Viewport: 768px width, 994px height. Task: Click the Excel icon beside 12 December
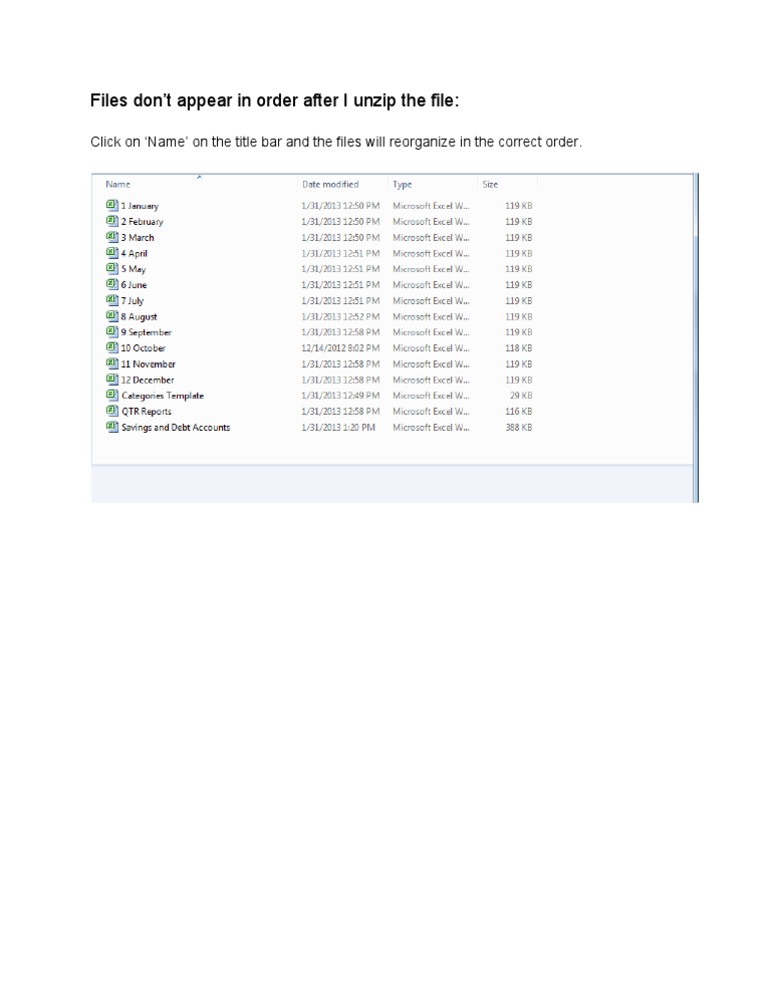[112, 379]
